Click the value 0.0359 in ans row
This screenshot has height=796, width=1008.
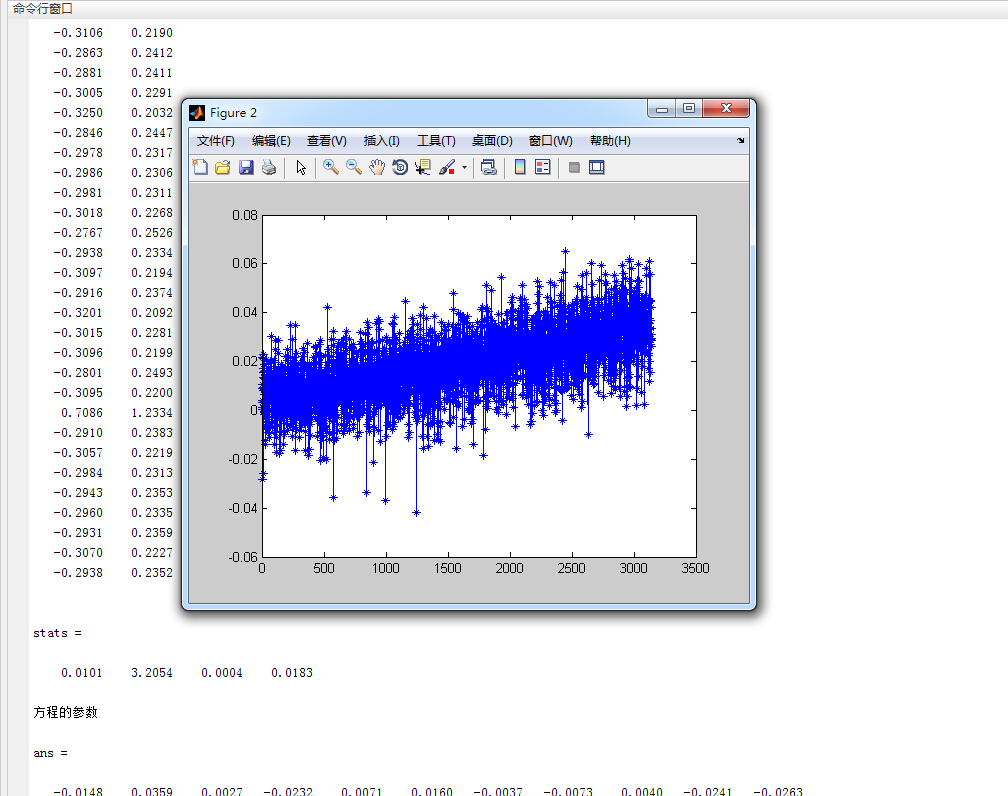[152, 791]
